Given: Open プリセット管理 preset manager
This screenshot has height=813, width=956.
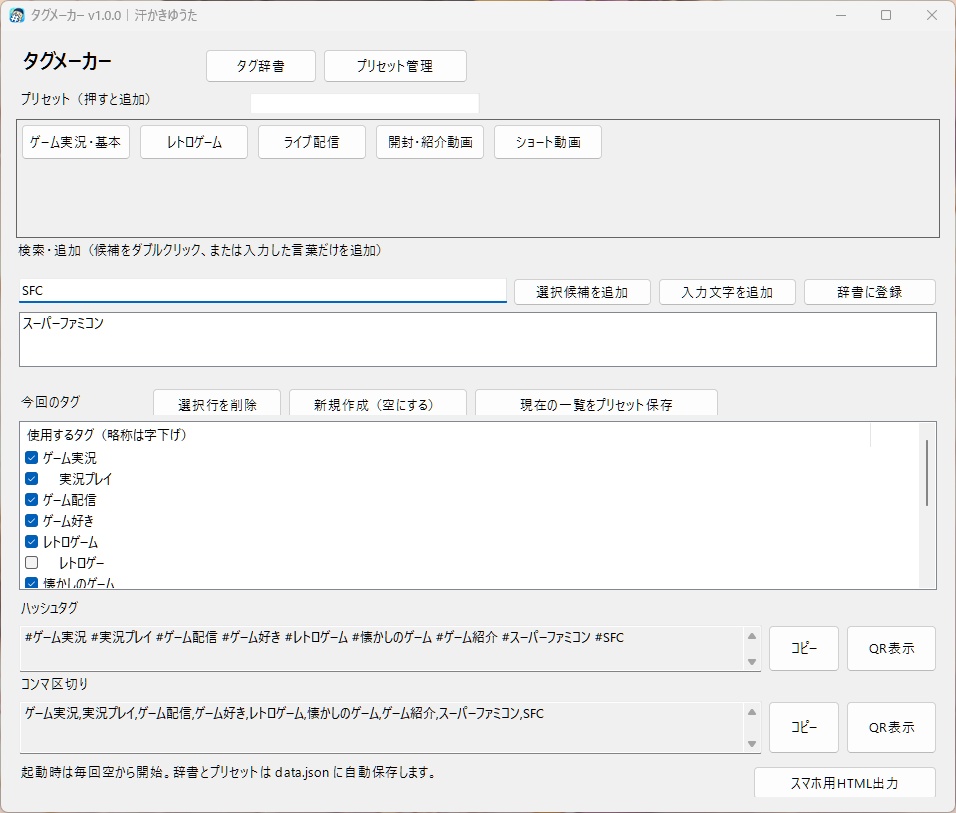Looking at the screenshot, I should coord(395,66).
